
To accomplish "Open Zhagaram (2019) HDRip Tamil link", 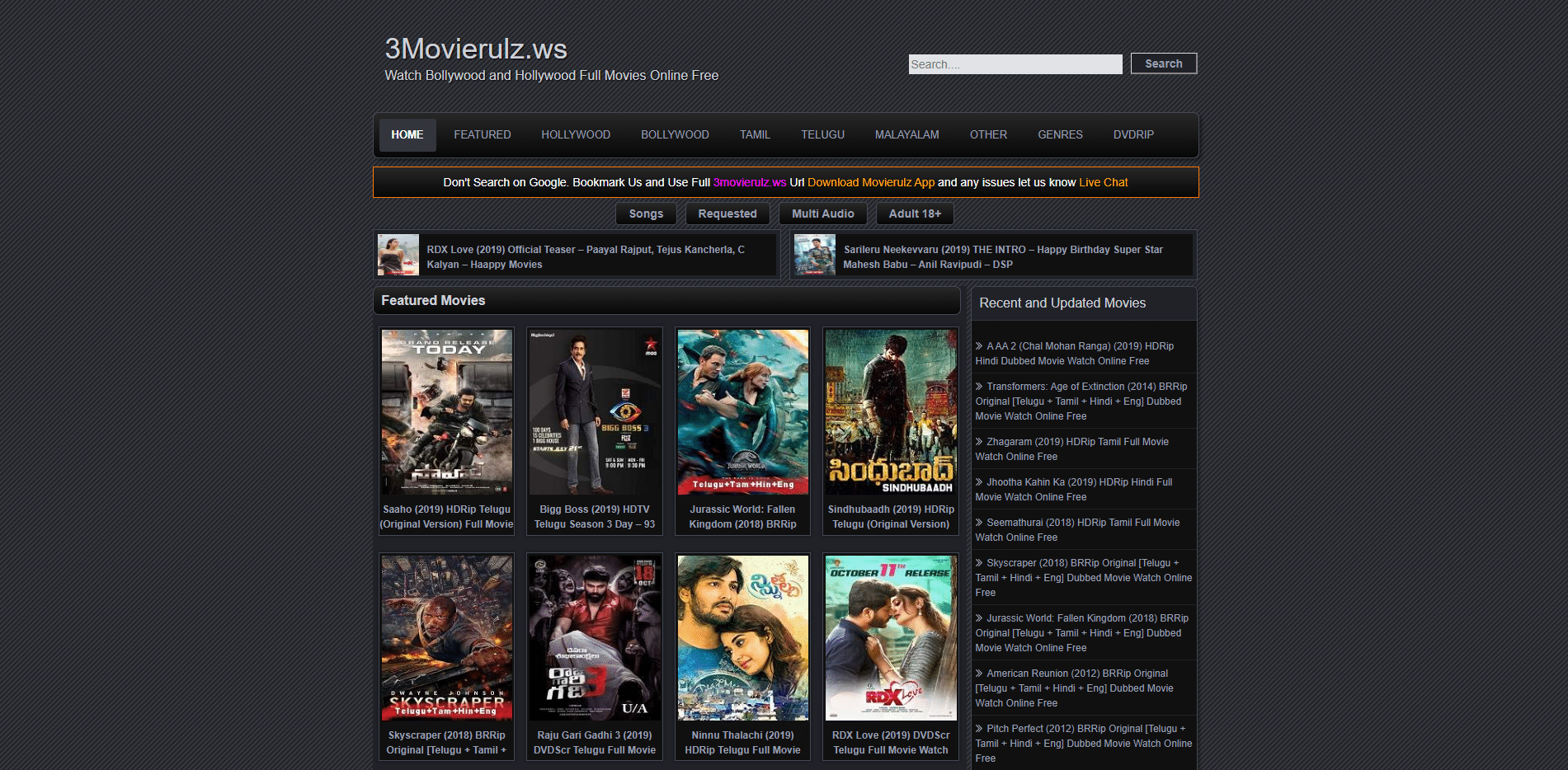I will 1072,449.
